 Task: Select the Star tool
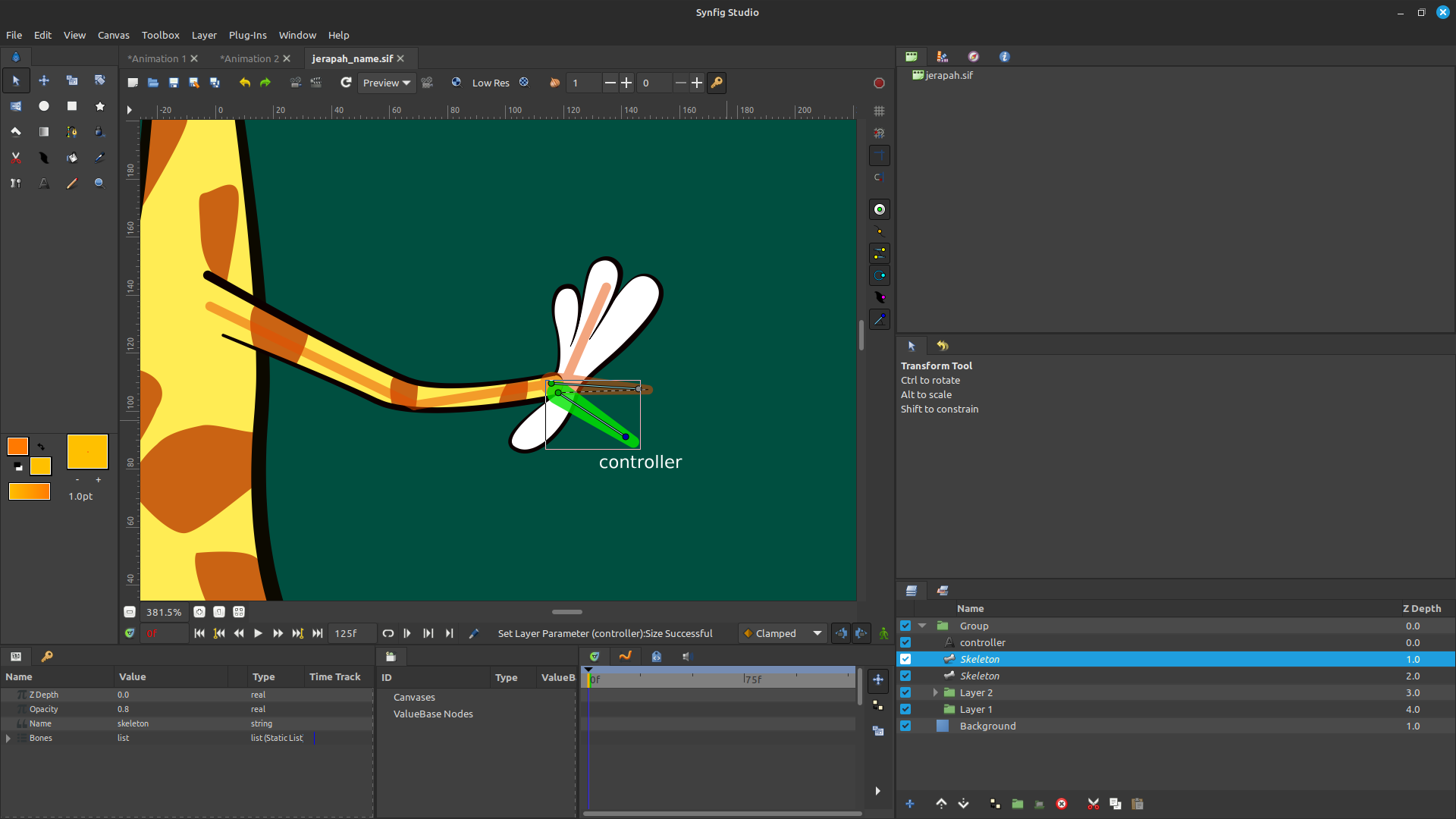(99, 106)
